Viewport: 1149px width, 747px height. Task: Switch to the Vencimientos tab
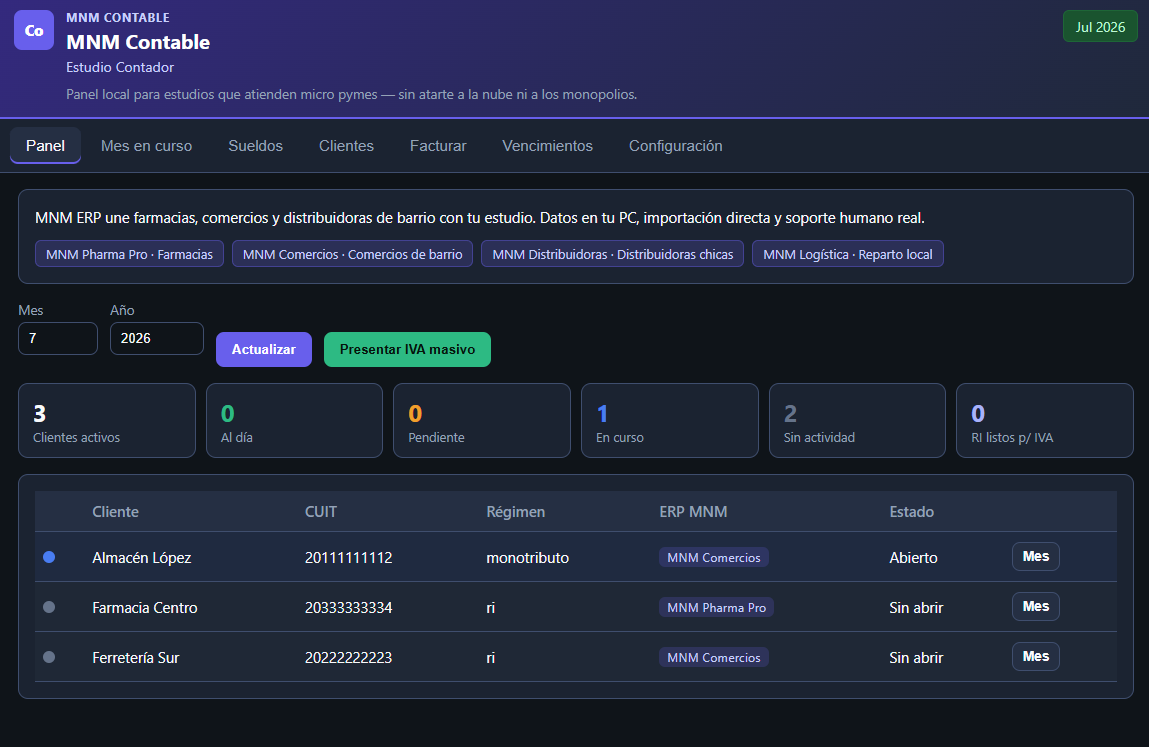pos(547,146)
